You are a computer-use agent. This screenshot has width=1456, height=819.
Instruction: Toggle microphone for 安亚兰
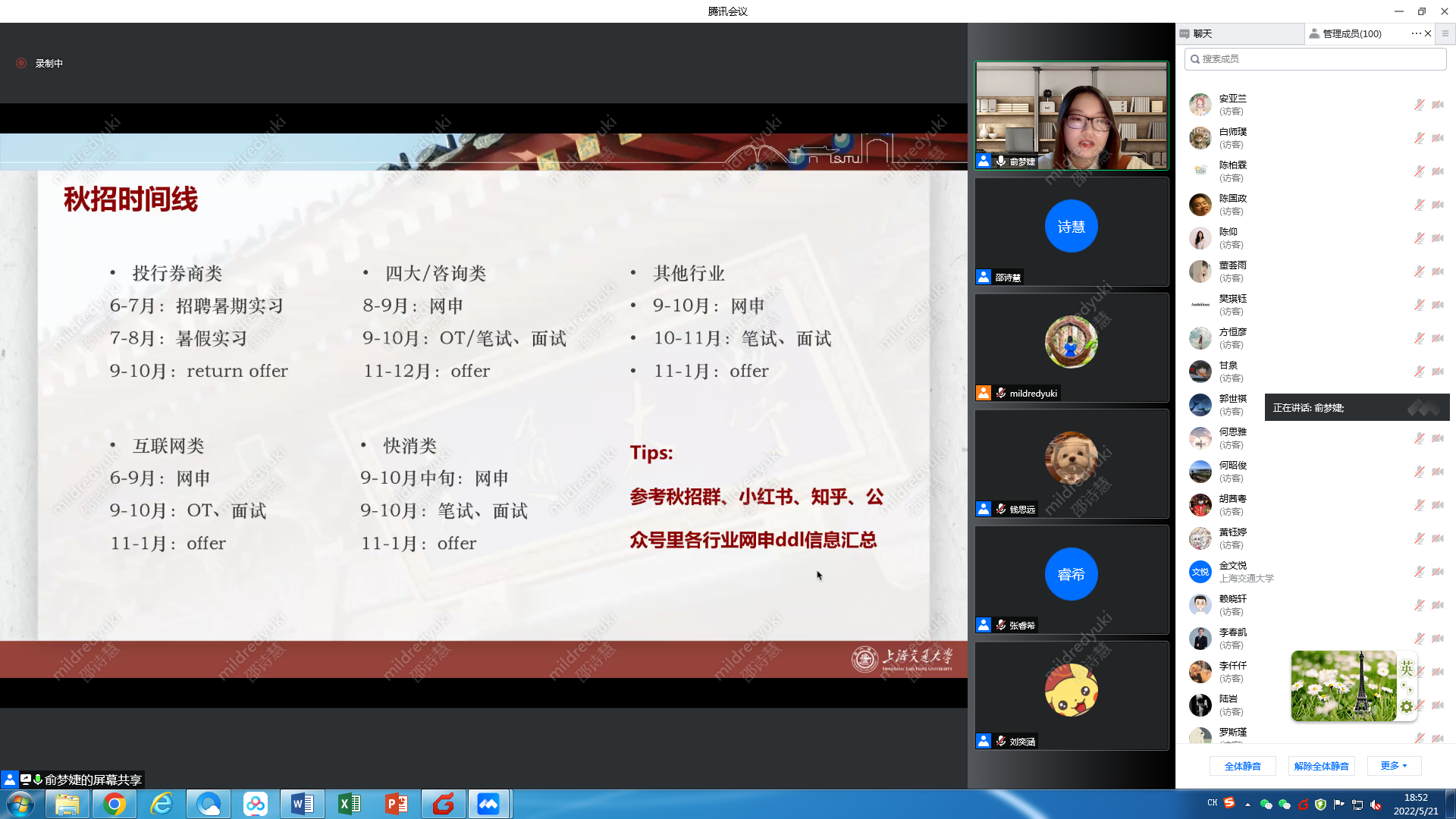1419,105
